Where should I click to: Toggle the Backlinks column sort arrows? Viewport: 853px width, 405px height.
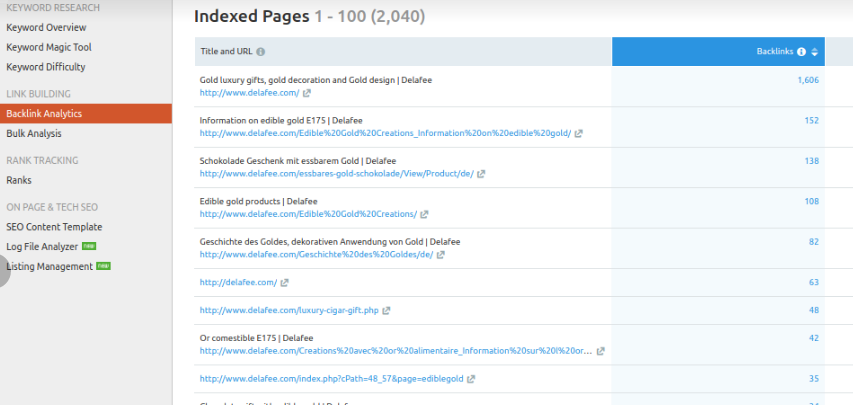pyautogui.click(x=815, y=52)
